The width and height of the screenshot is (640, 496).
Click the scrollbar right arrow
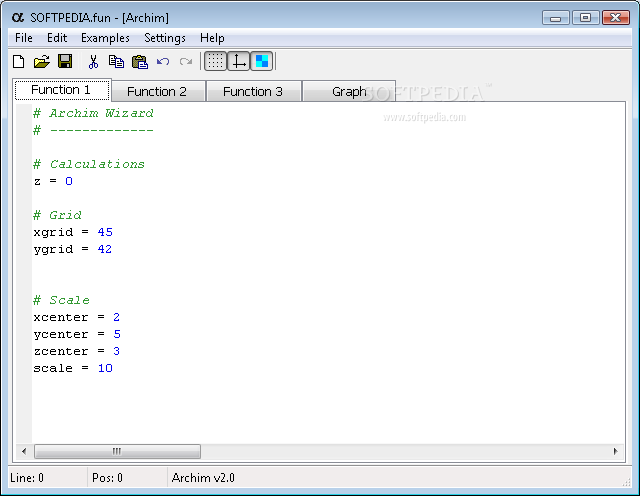(x=616, y=452)
